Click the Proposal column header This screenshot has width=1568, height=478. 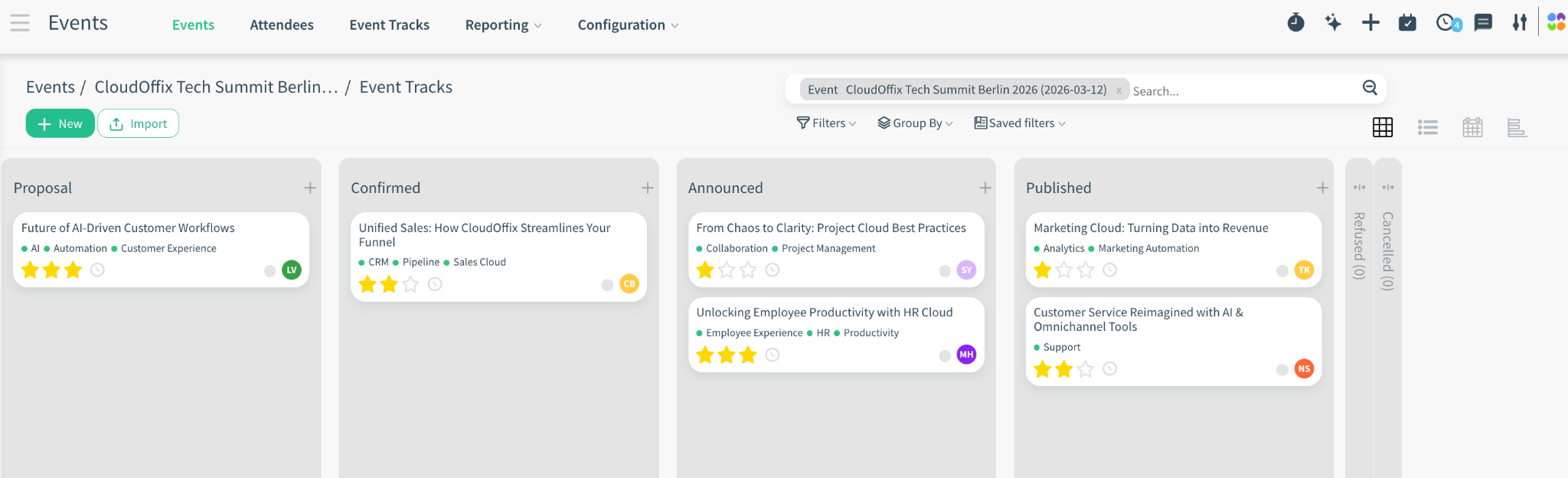click(43, 188)
